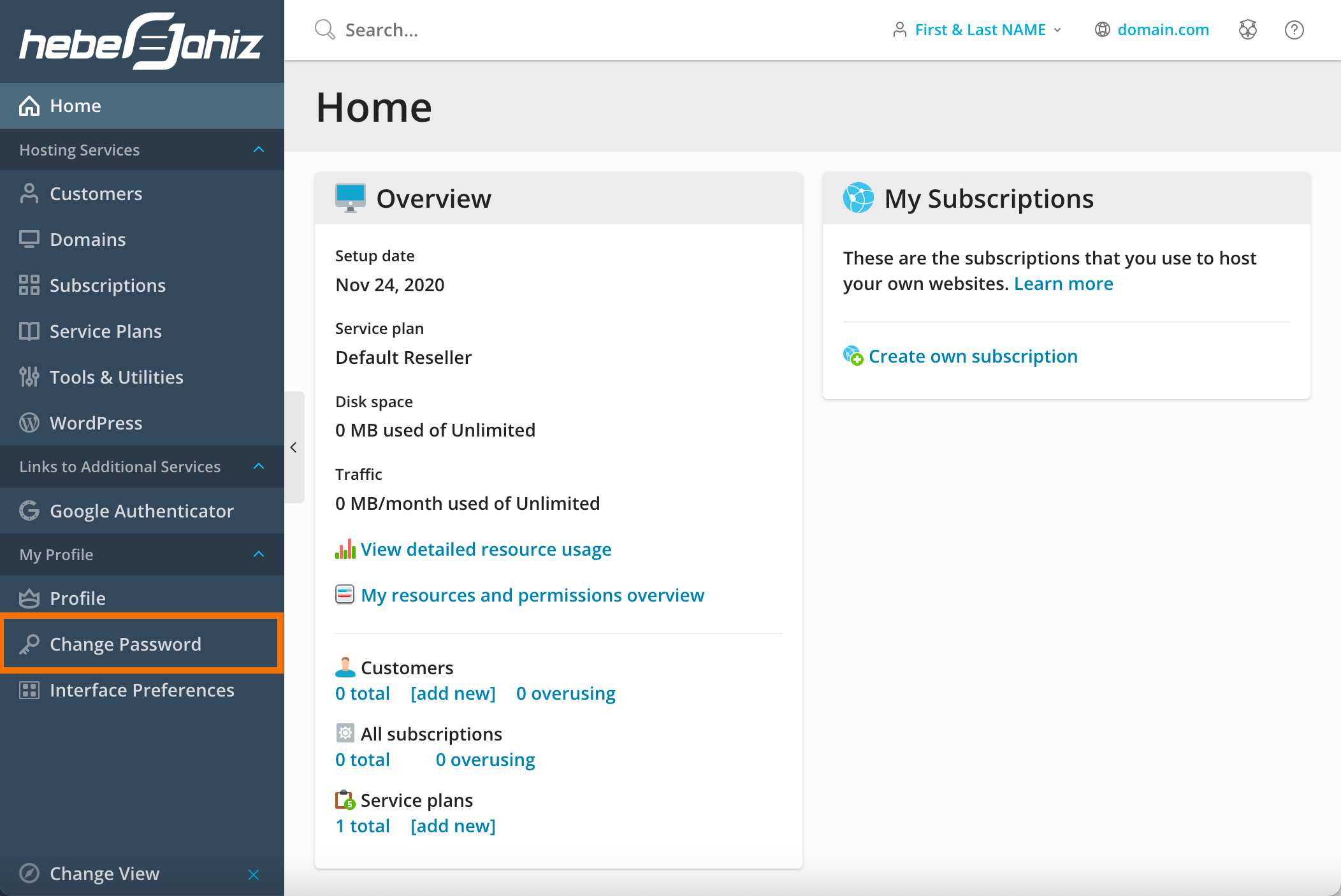This screenshot has width=1341, height=896.
Task: Click the Google Authenticator G icon
Action: click(29, 511)
